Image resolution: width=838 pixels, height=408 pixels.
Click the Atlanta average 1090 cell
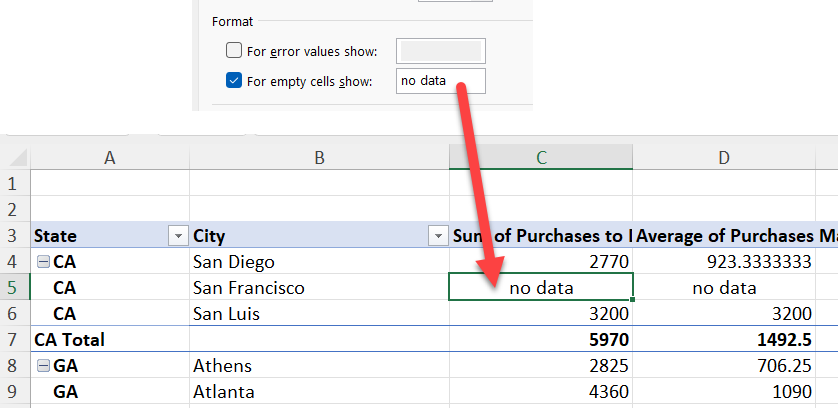[724, 391]
